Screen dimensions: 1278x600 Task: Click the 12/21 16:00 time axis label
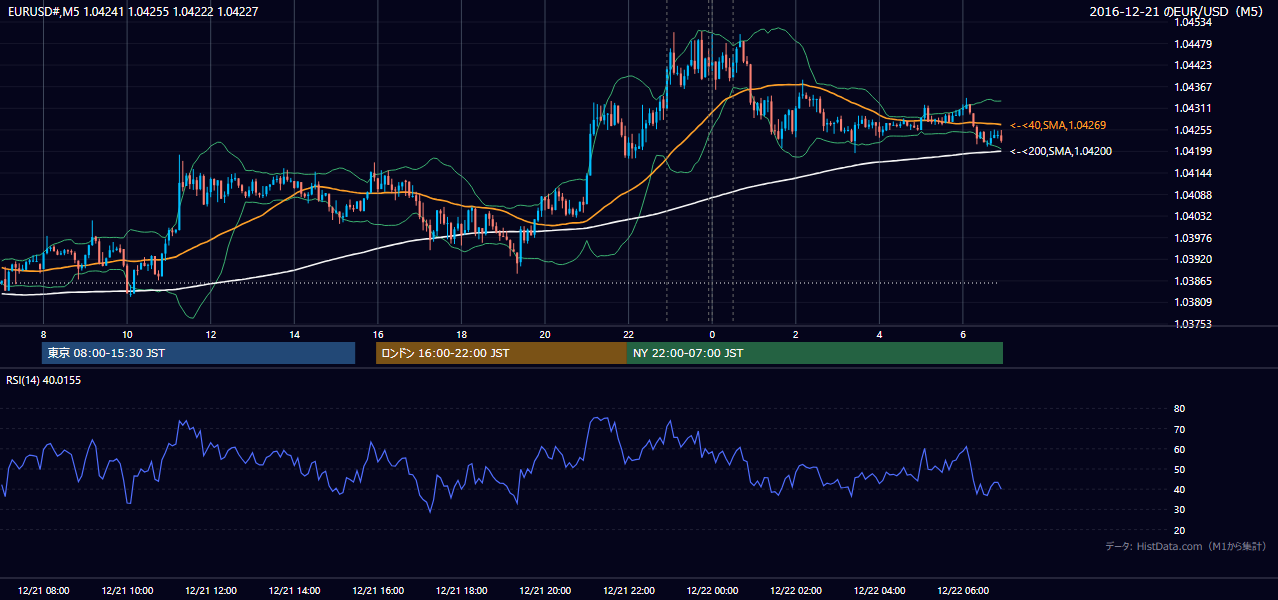pos(378,591)
